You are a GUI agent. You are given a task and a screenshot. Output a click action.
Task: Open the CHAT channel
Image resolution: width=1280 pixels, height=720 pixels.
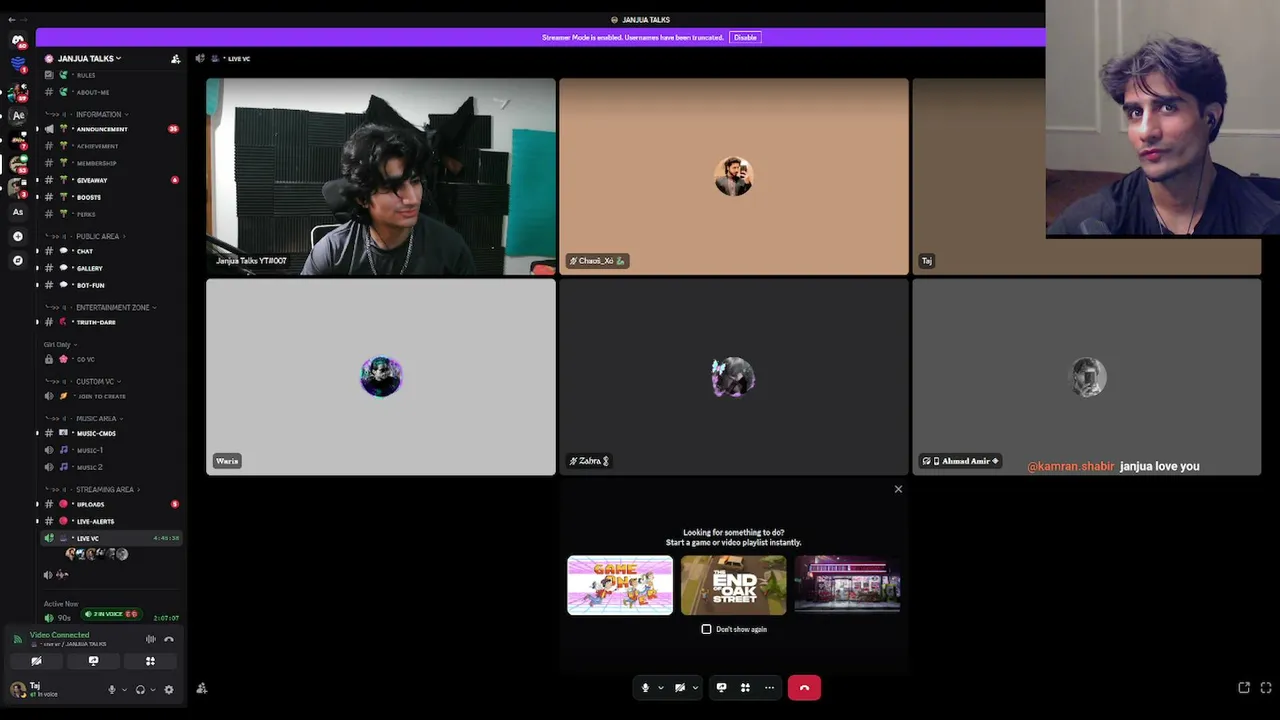(112, 251)
